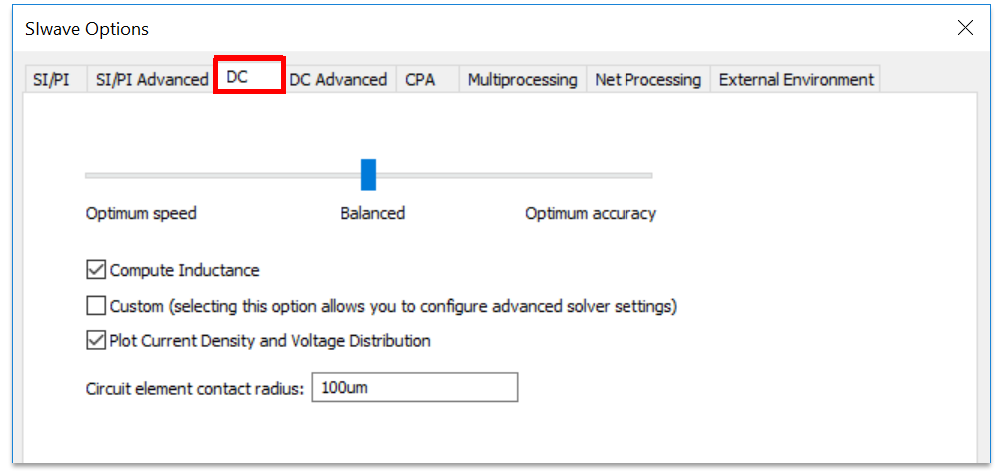This screenshot has width=995, height=472.
Task: Open the SI/PI Advanced tab
Action: (x=151, y=80)
